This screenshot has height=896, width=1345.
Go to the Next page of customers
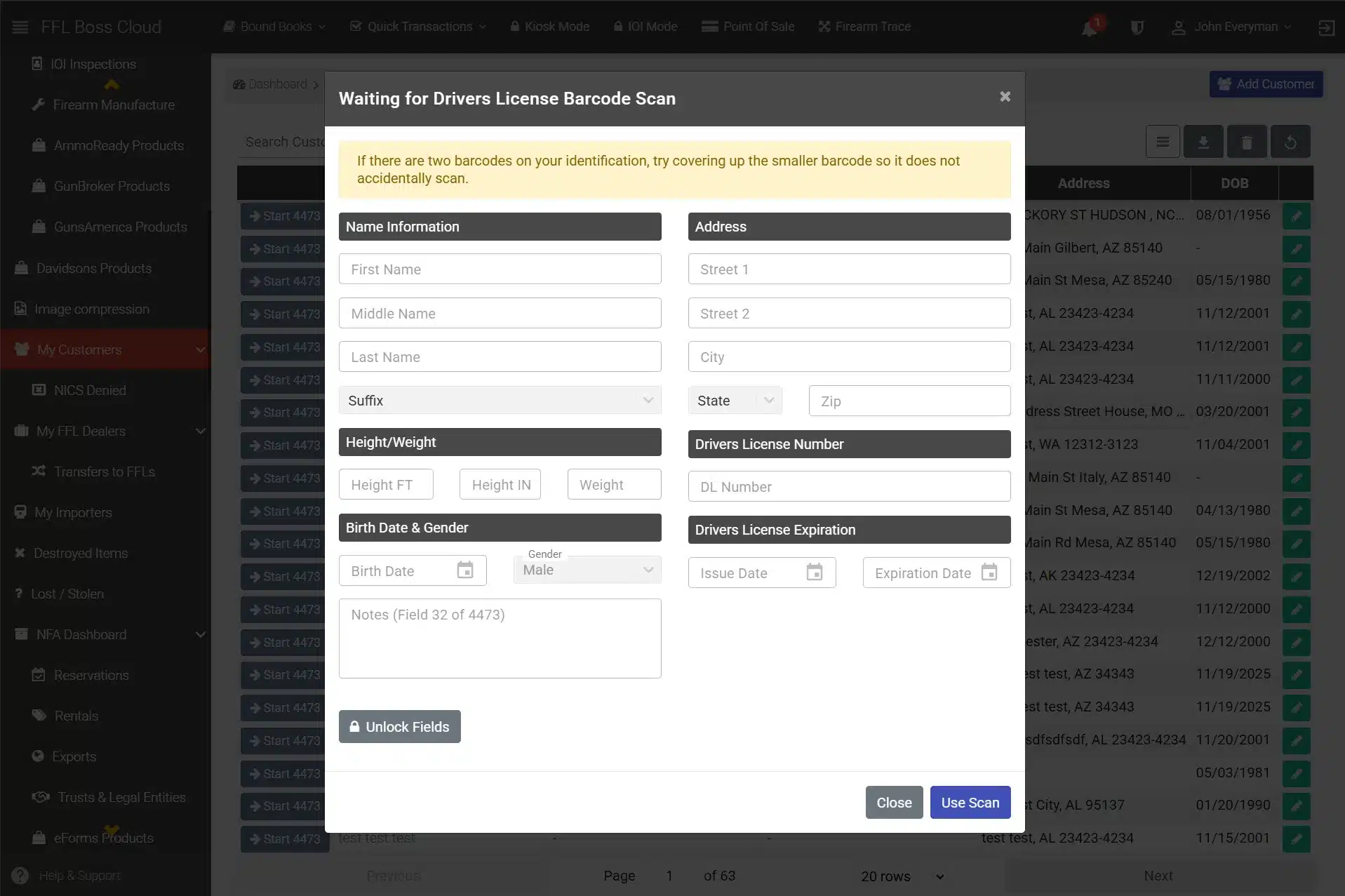1158,876
